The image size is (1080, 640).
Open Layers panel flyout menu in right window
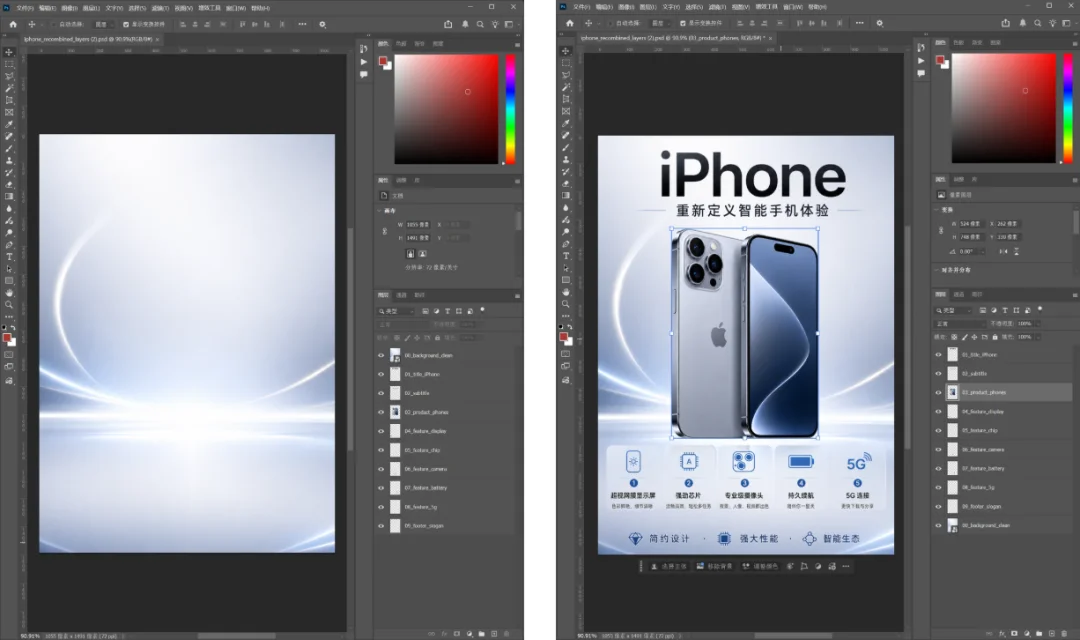coord(1074,295)
